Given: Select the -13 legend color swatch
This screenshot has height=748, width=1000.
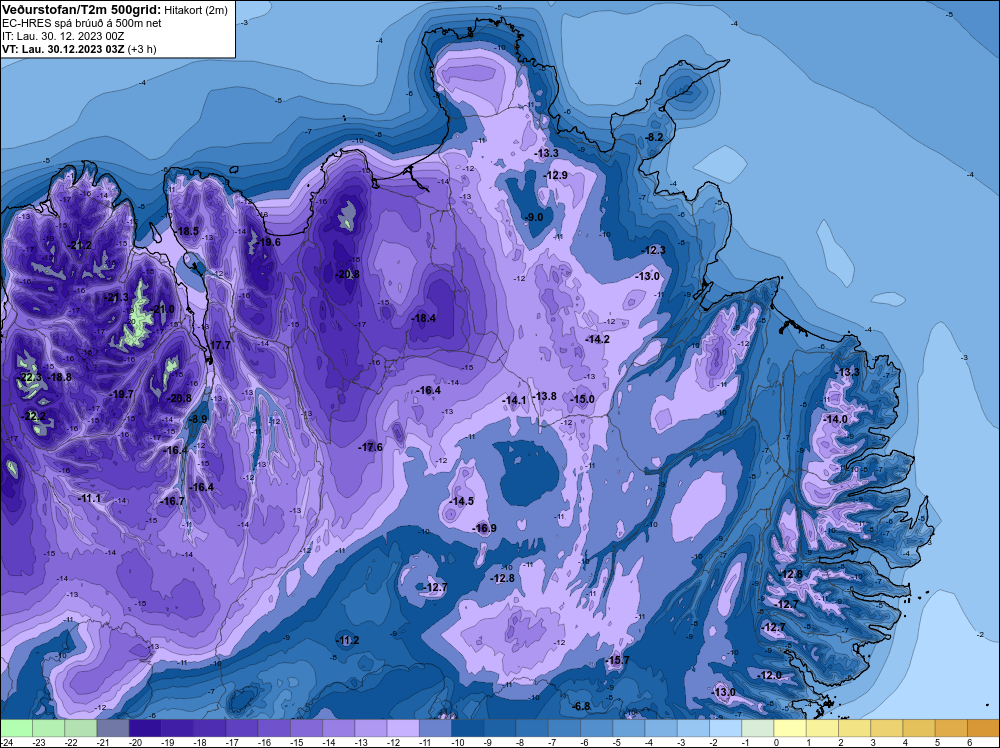Looking at the screenshot, I should (371, 728).
